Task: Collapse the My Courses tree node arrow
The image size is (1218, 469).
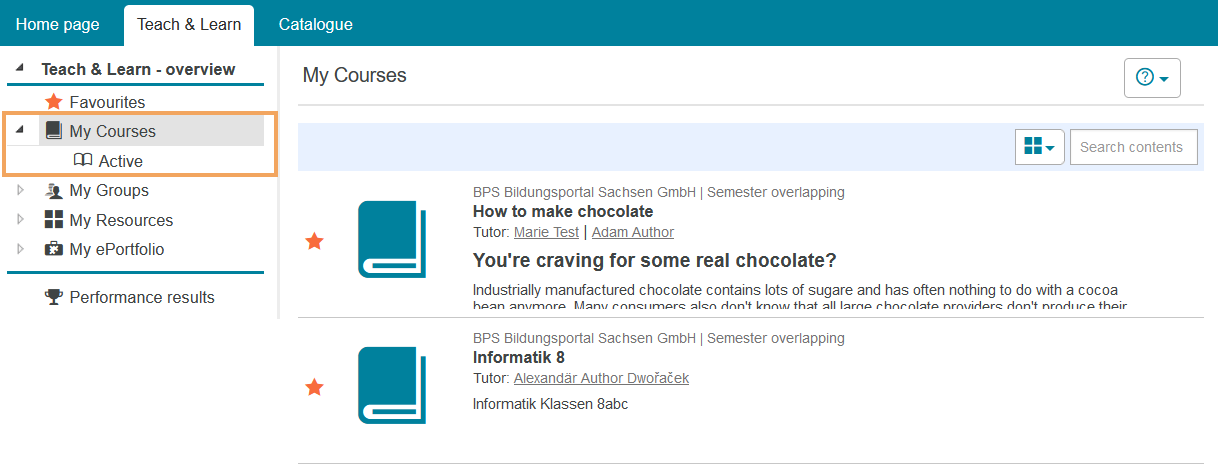Action: (x=21, y=131)
